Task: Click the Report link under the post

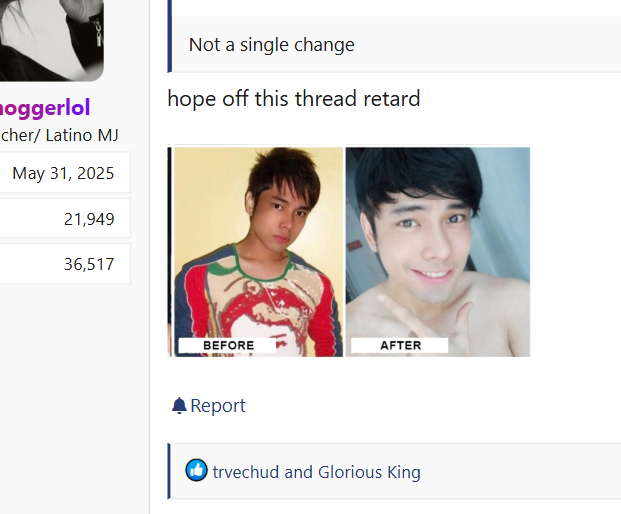Action: (x=218, y=405)
